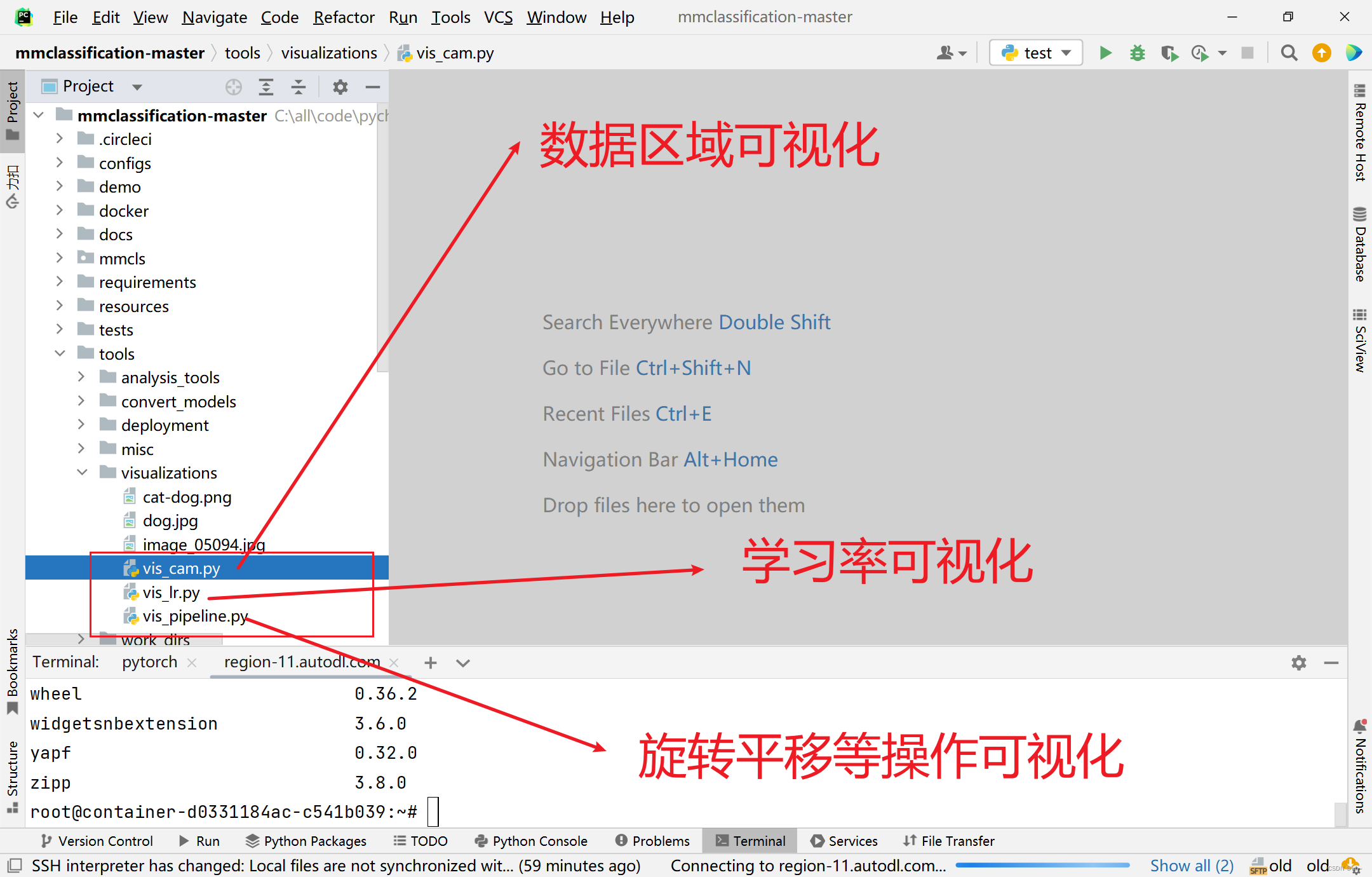Click the Stop process square icon

pyautogui.click(x=1248, y=53)
